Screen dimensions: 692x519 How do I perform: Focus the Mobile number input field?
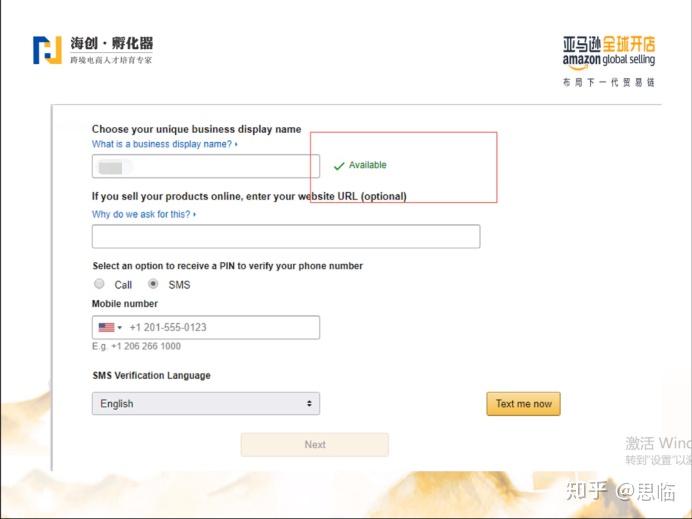pyautogui.click(x=206, y=327)
